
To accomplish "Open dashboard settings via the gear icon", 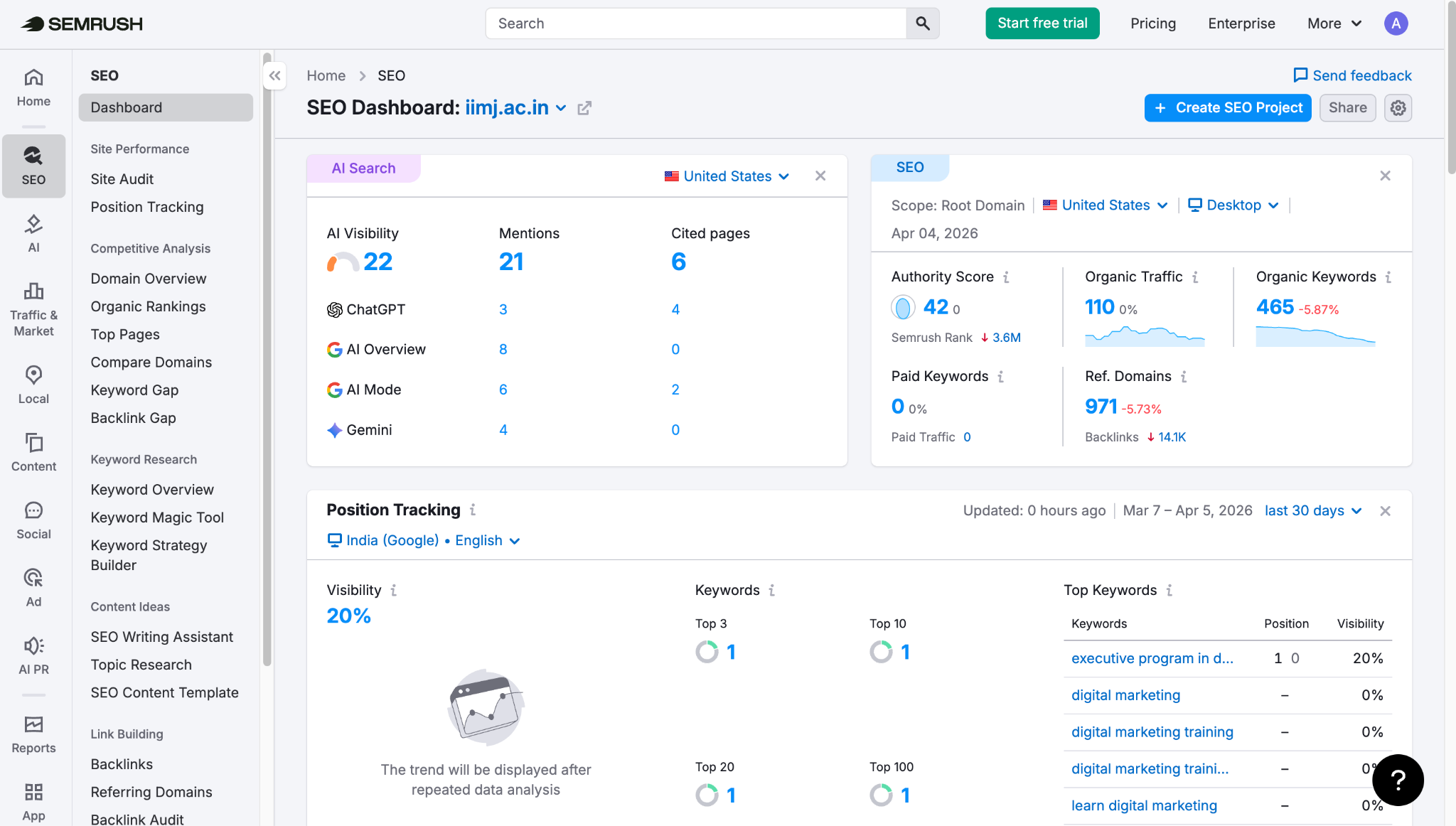I will click(x=1398, y=107).
